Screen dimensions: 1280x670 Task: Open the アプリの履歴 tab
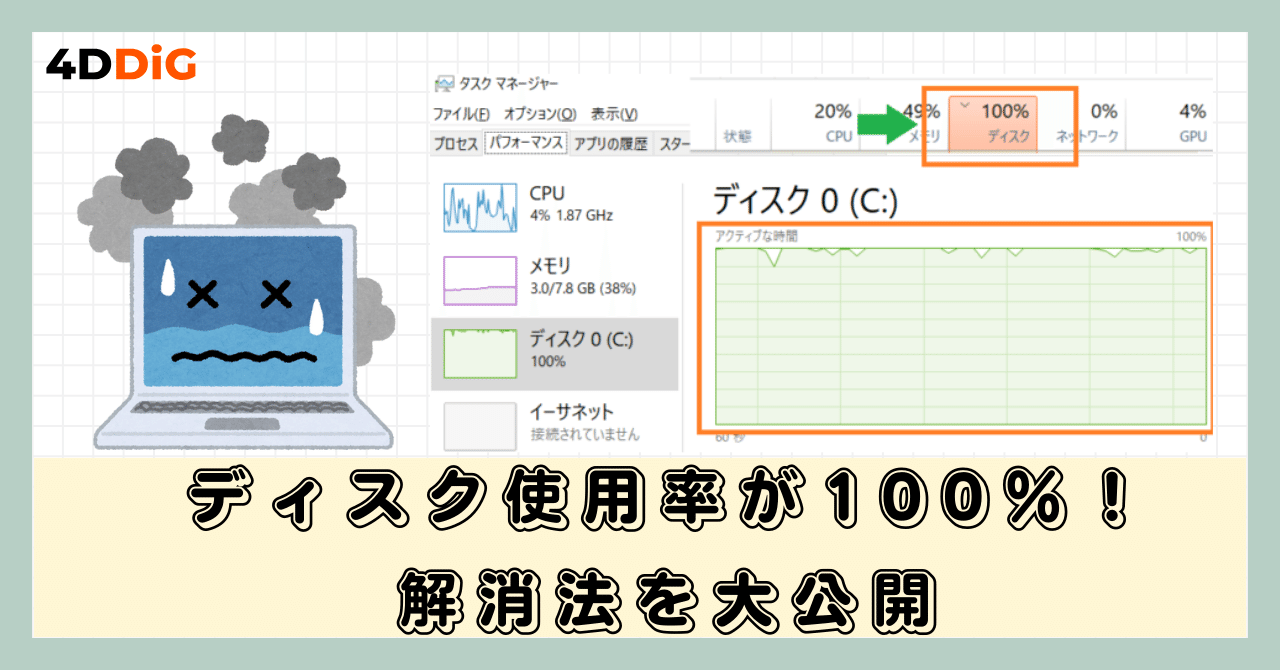pos(610,144)
